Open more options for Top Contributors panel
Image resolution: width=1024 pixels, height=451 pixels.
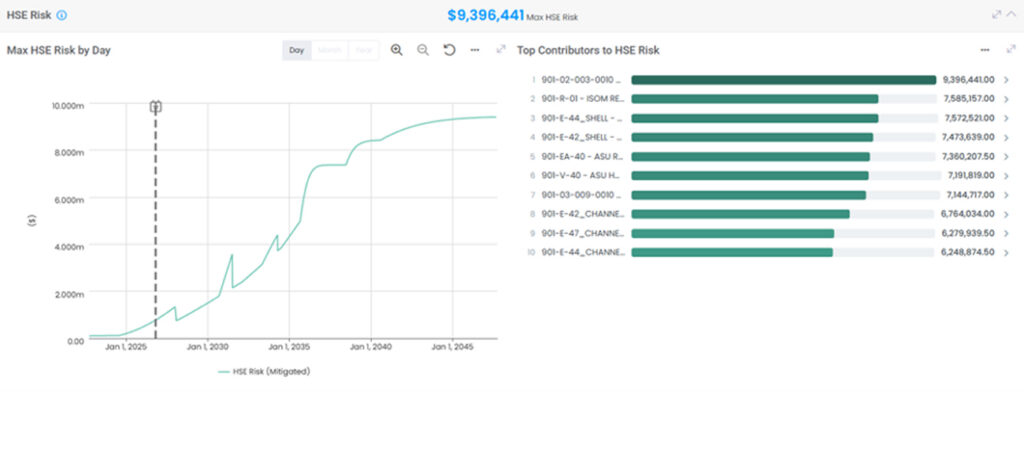pyautogui.click(x=985, y=50)
